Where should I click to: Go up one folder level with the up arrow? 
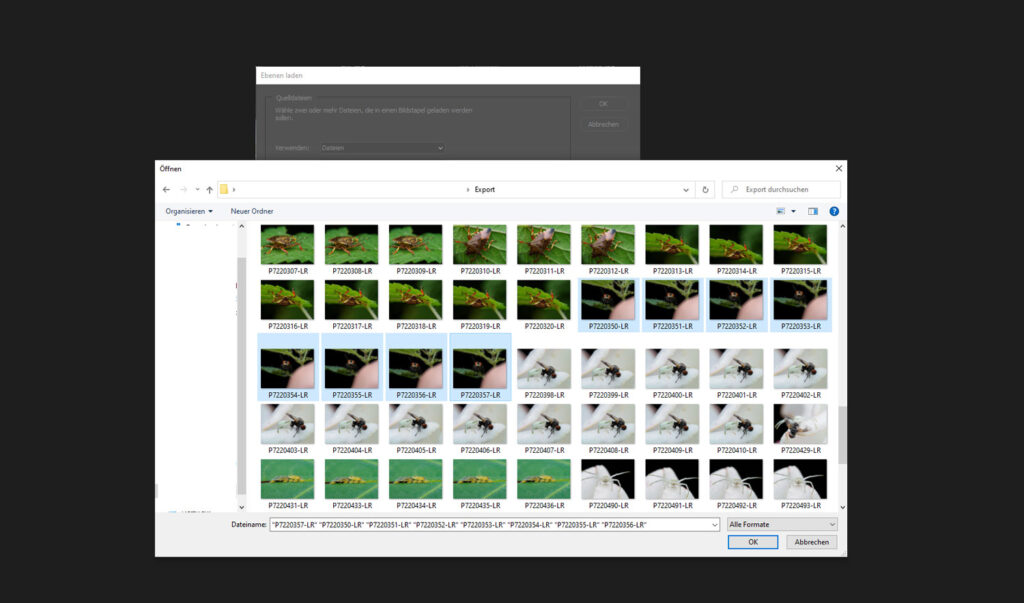point(209,189)
